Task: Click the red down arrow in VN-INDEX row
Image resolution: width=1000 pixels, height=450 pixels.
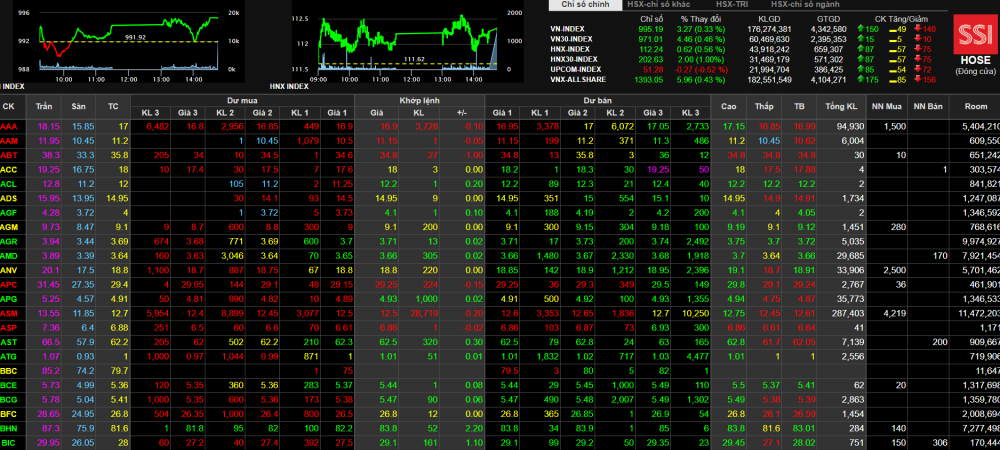Action: 917,29
